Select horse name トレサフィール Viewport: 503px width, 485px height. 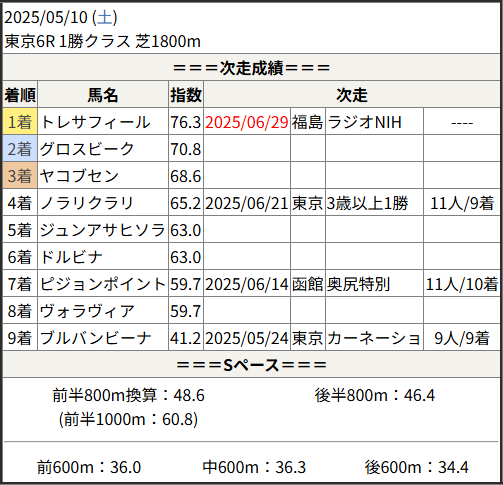point(95,122)
